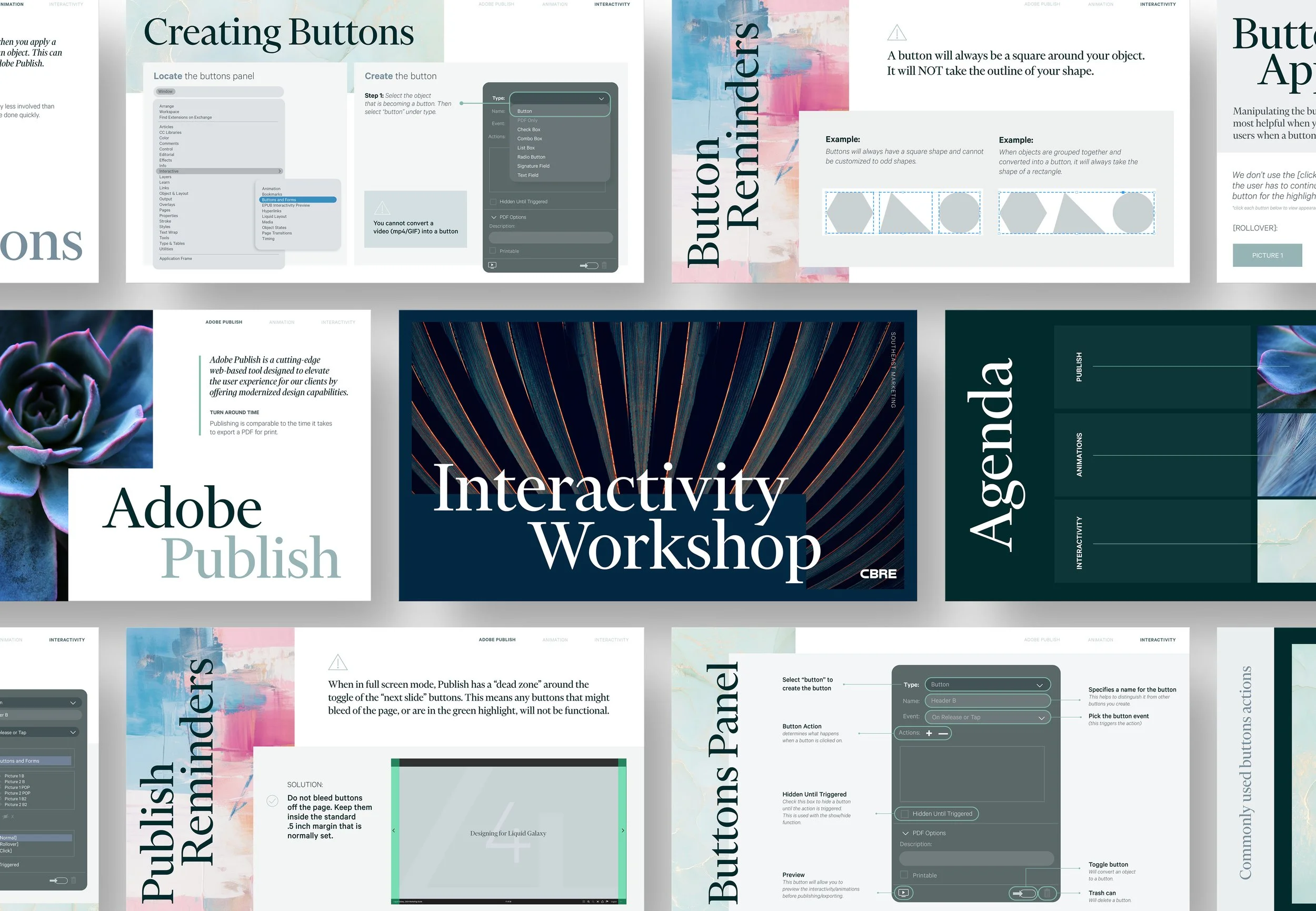This screenshot has width=1316, height=911.
Task: Add an action with the plus icon
Action: [929, 733]
